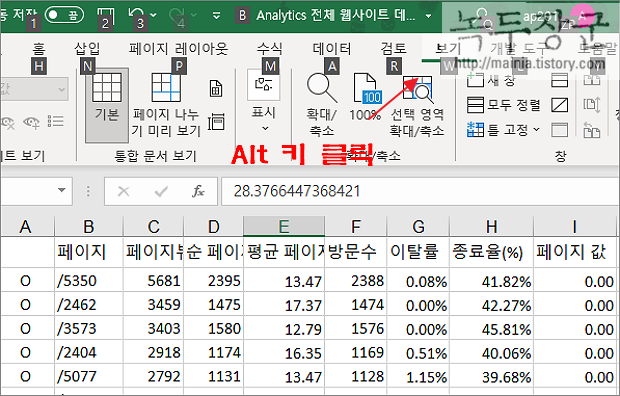Click cell with 0.51%
This screenshot has height=396, width=620.
pos(418,353)
